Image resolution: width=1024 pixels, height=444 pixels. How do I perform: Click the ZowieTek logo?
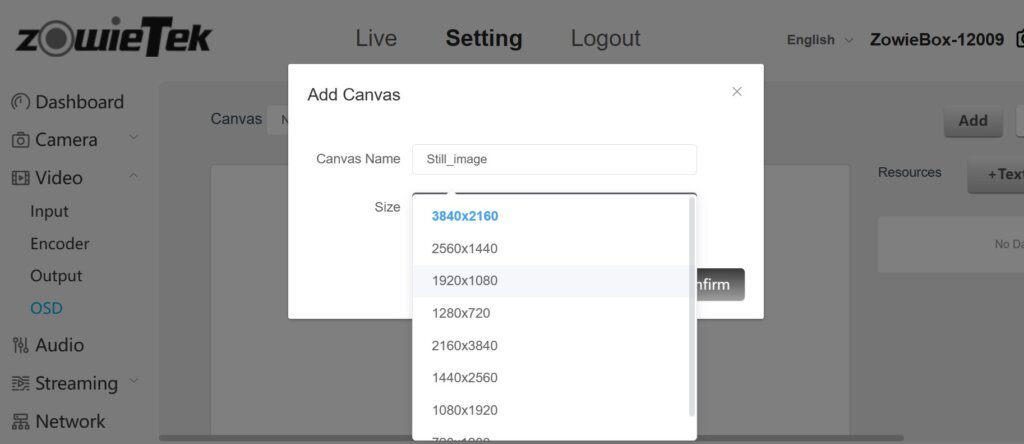(x=113, y=38)
